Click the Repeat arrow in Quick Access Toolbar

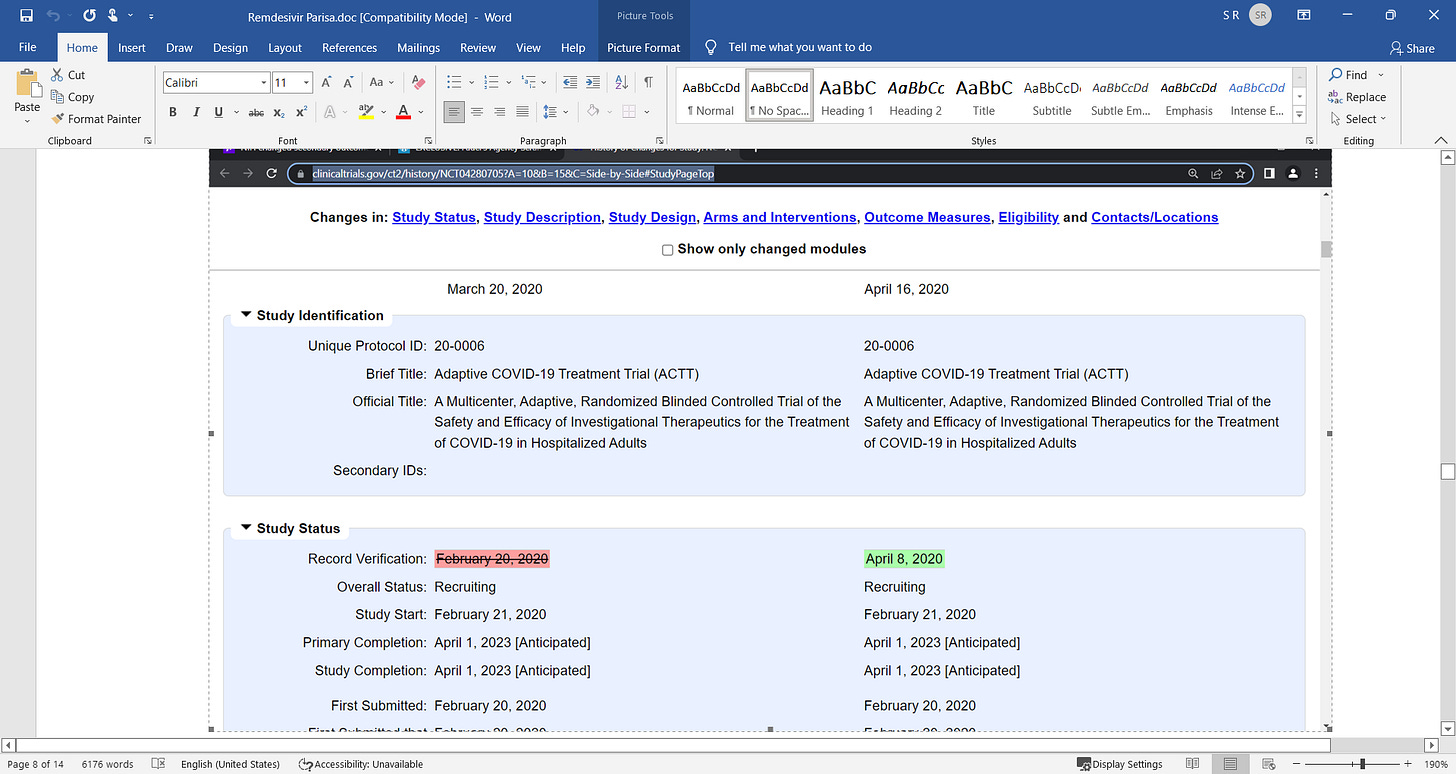tap(90, 16)
